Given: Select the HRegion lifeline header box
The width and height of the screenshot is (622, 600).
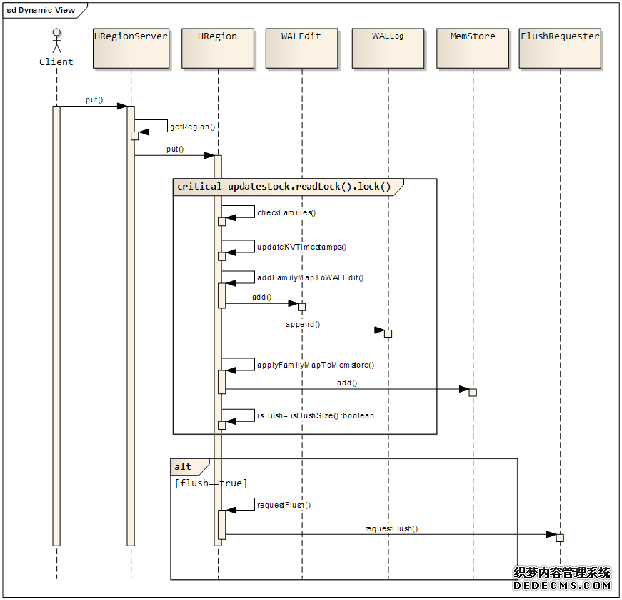Looking at the screenshot, I should pyautogui.click(x=217, y=49).
